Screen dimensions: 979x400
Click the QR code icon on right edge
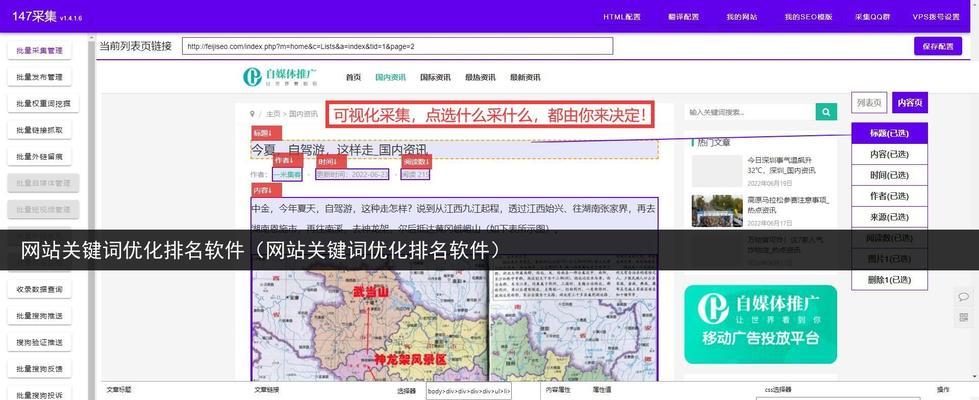[963, 318]
